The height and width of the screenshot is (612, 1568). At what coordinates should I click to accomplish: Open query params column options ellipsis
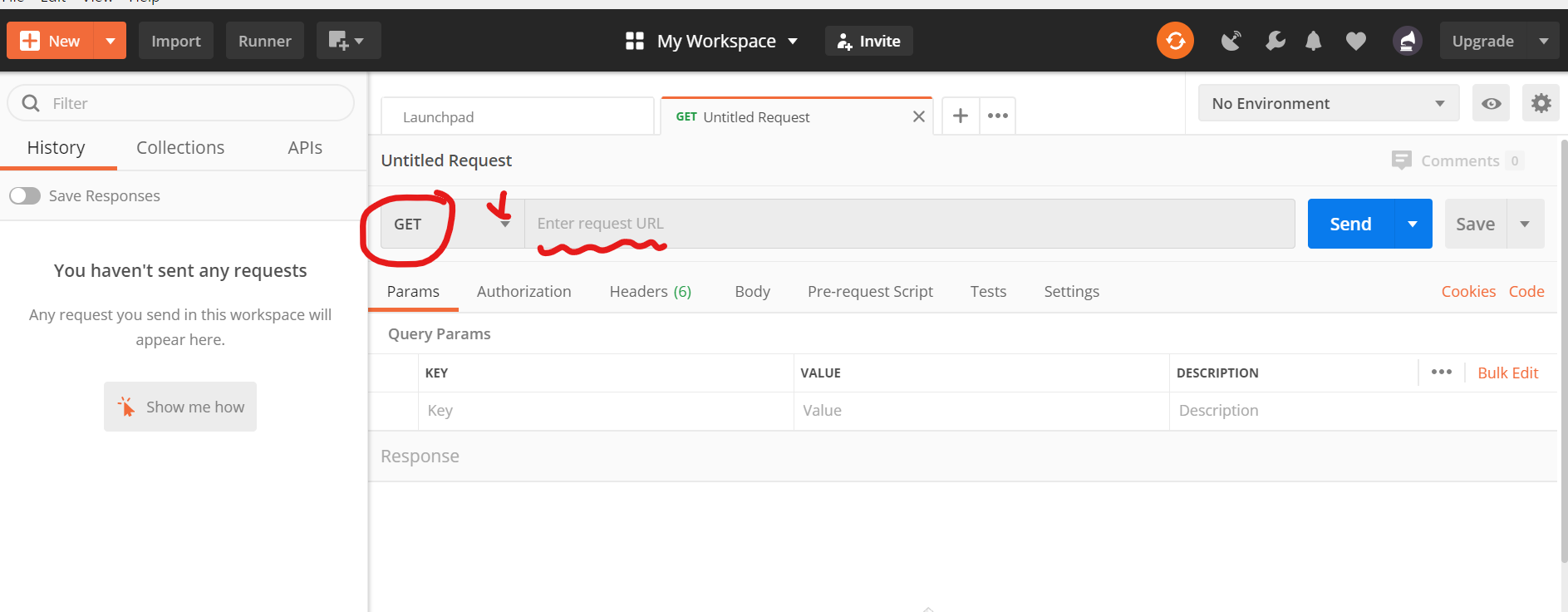point(1442,373)
